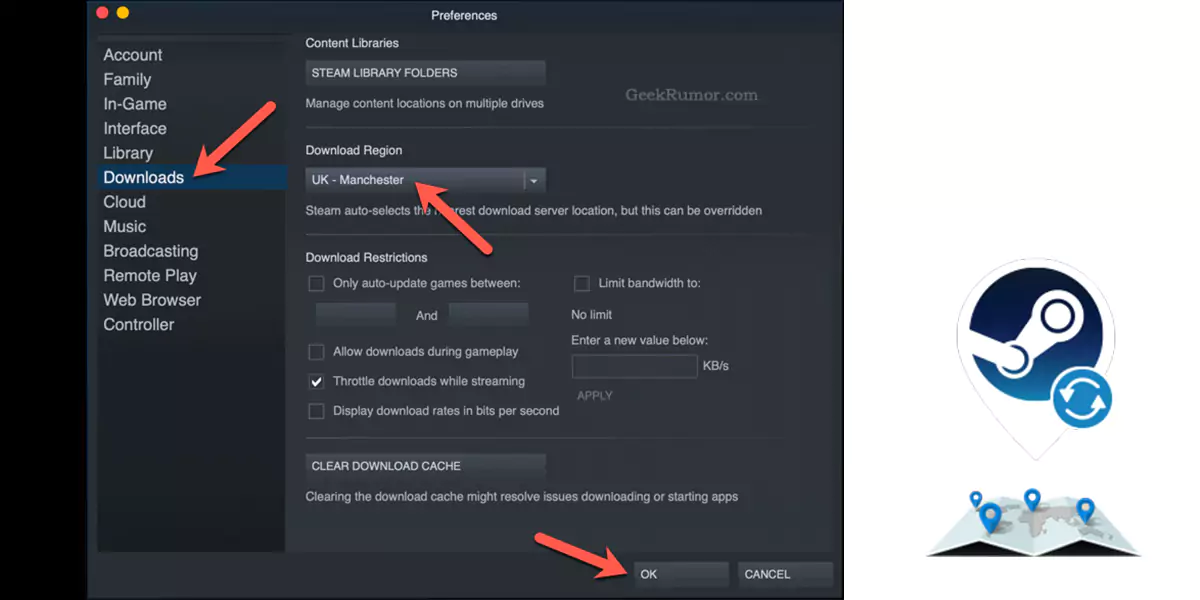Click the world map with pins graphic

[x=1033, y=522]
